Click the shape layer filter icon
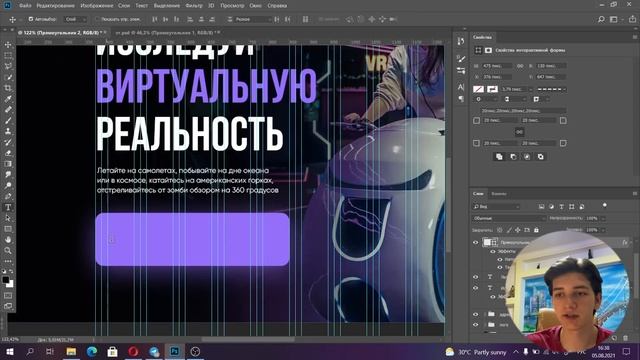 pos(571,207)
